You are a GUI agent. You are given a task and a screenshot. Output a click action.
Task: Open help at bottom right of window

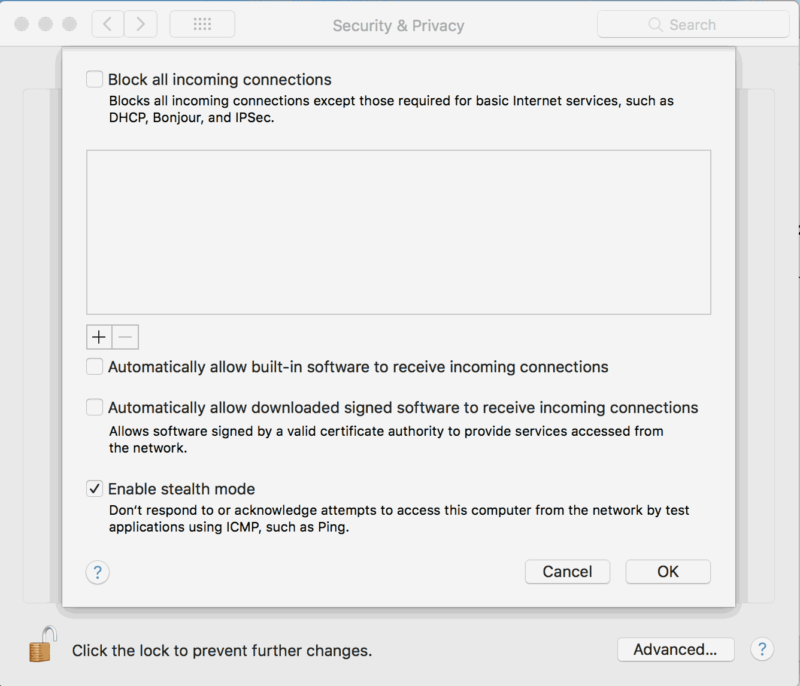coord(762,649)
